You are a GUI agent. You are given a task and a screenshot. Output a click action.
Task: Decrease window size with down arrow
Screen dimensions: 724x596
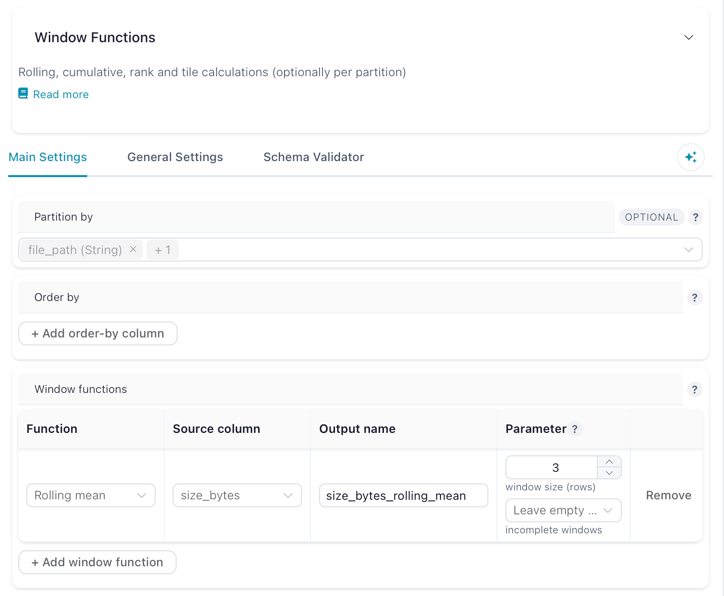tap(609, 473)
